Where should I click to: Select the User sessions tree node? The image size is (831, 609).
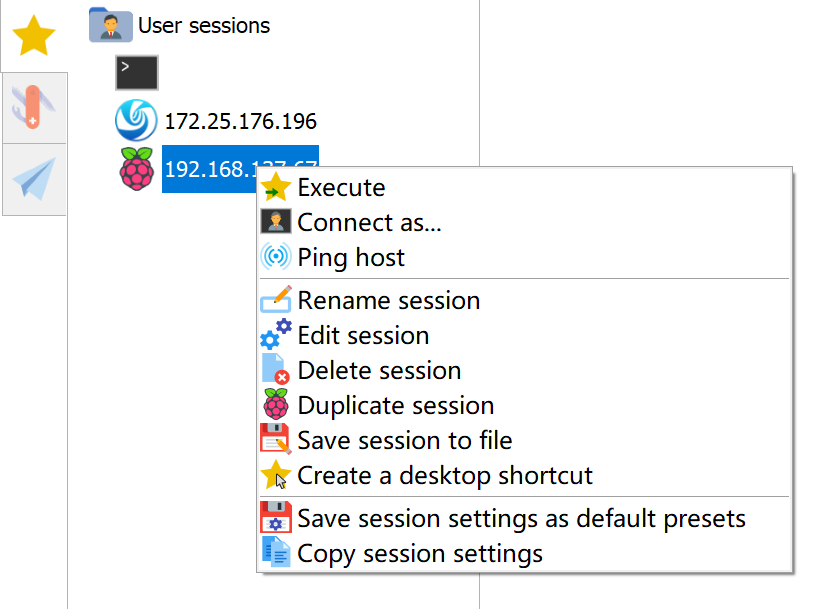pos(204,25)
